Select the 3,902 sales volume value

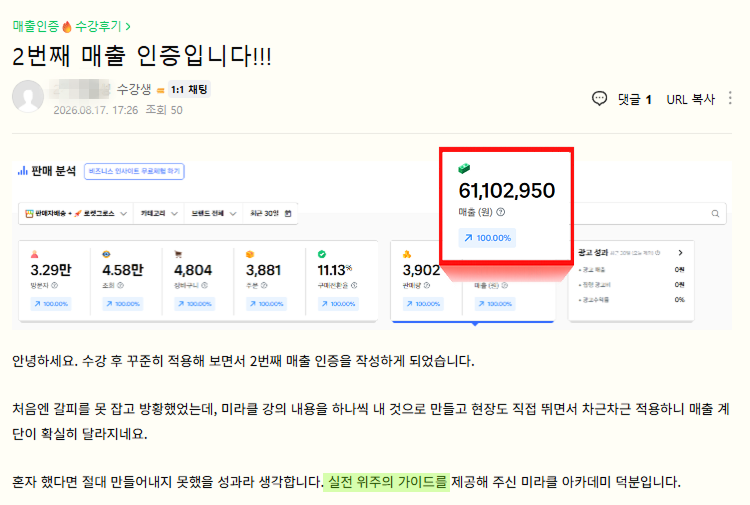(421, 270)
